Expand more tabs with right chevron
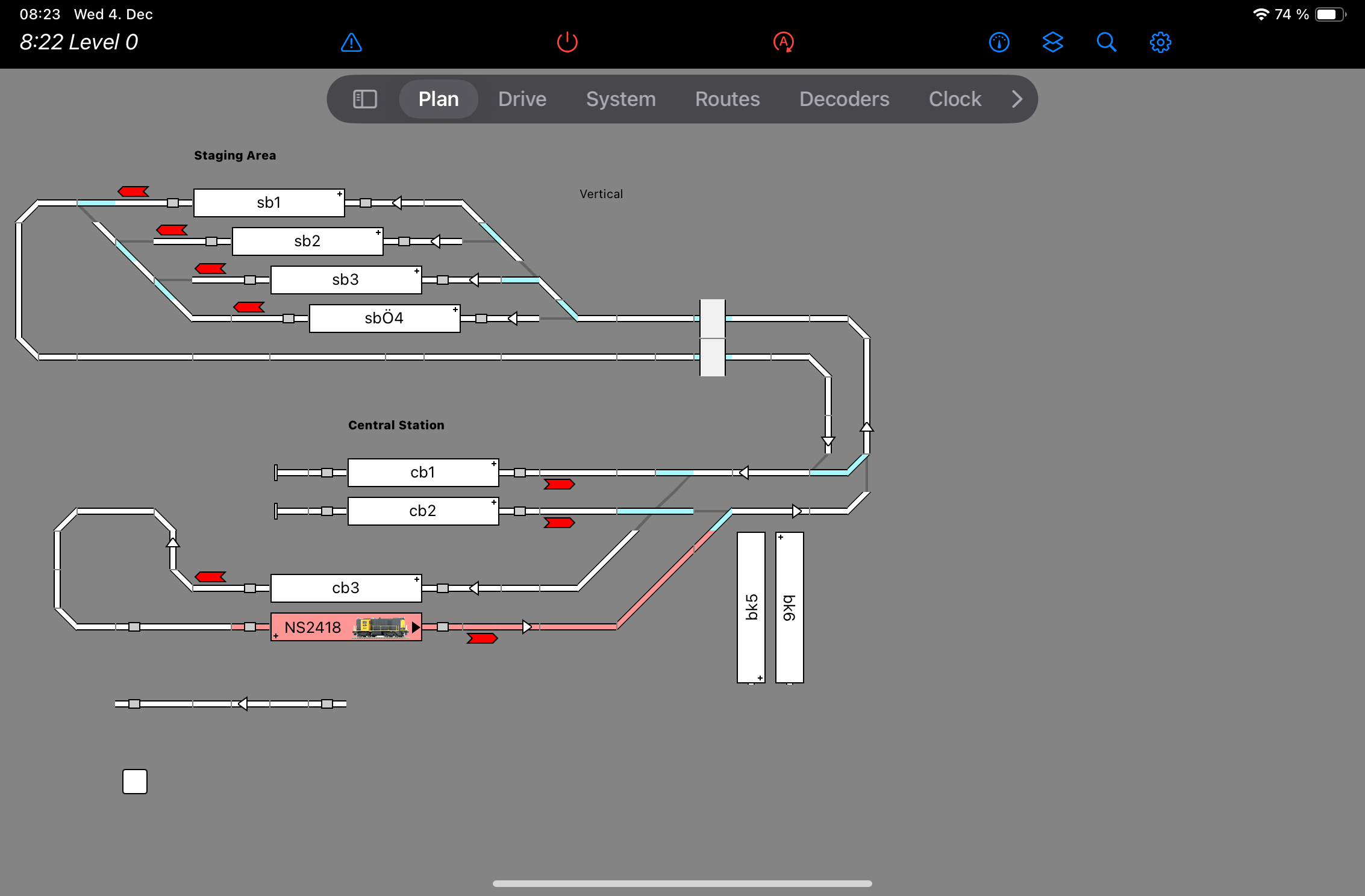The width and height of the screenshot is (1365, 896). pos(1017,99)
